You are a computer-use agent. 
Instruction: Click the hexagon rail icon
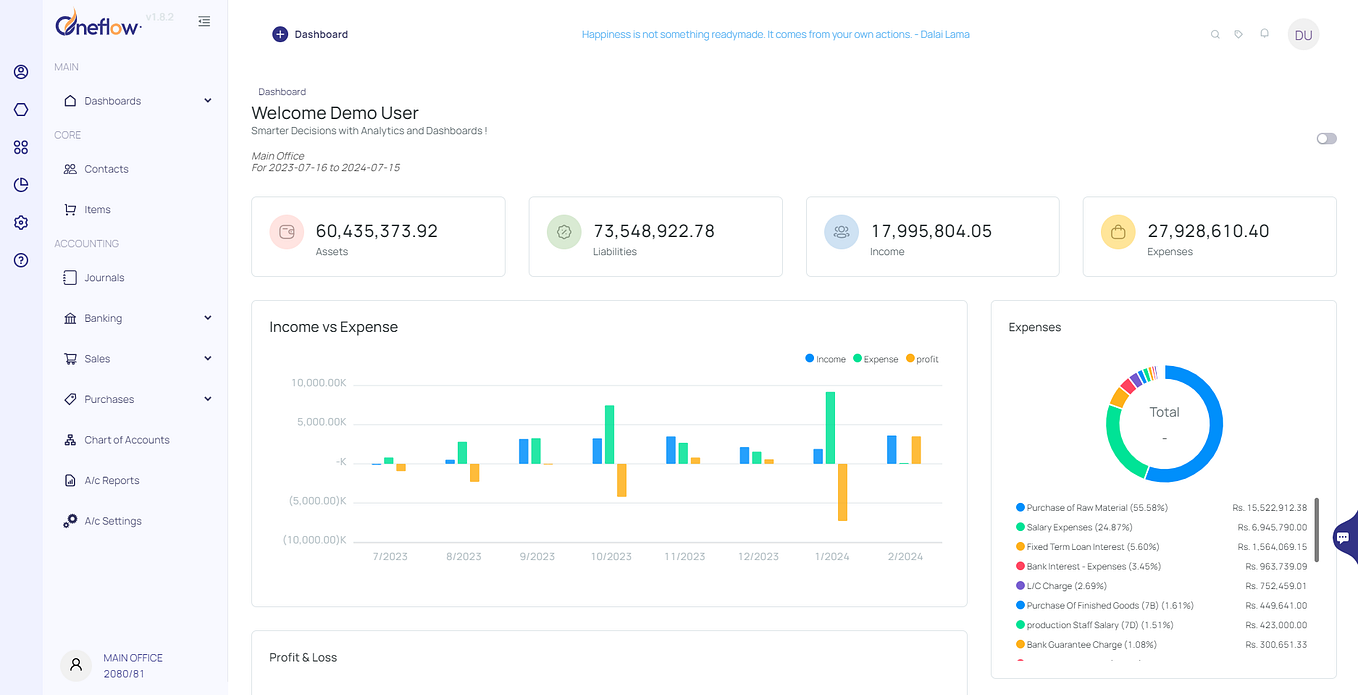pos(21,110)
